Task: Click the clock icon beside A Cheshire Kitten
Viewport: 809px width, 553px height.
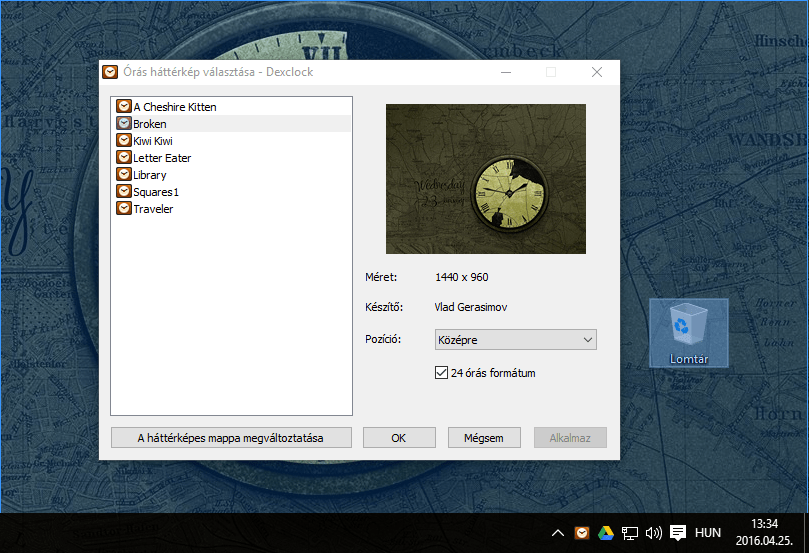Action: click(124, 106)
